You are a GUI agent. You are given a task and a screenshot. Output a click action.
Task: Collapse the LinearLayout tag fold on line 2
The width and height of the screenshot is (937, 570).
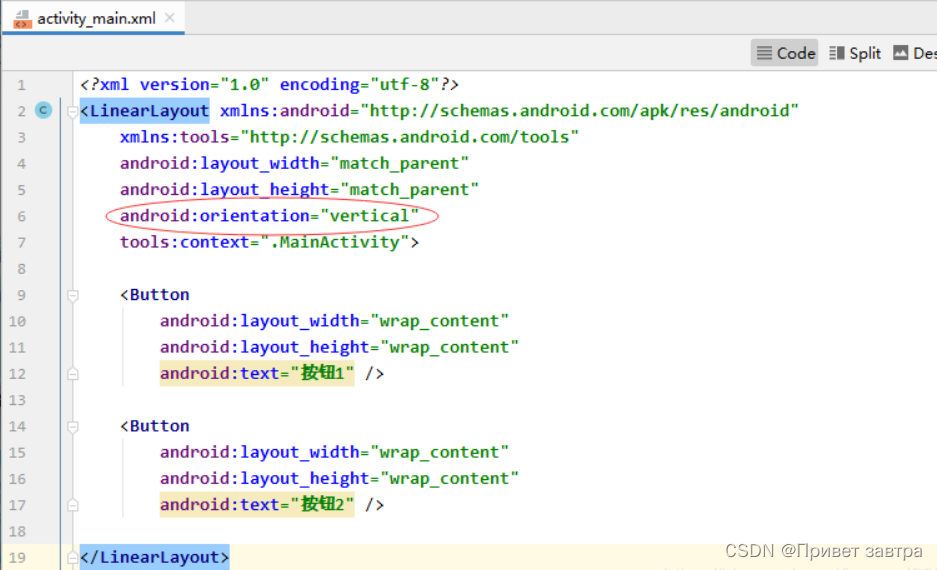click(73, 111)
